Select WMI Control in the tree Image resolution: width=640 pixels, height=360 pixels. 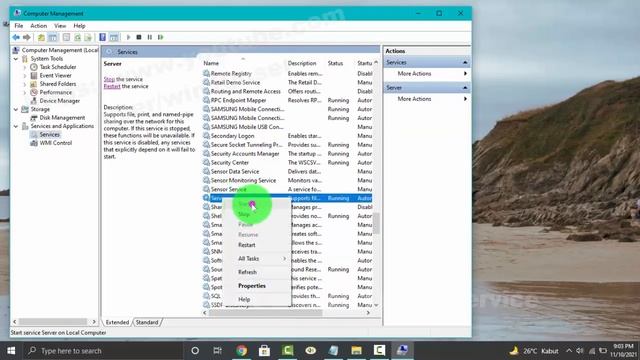click(x=56, y=143)
